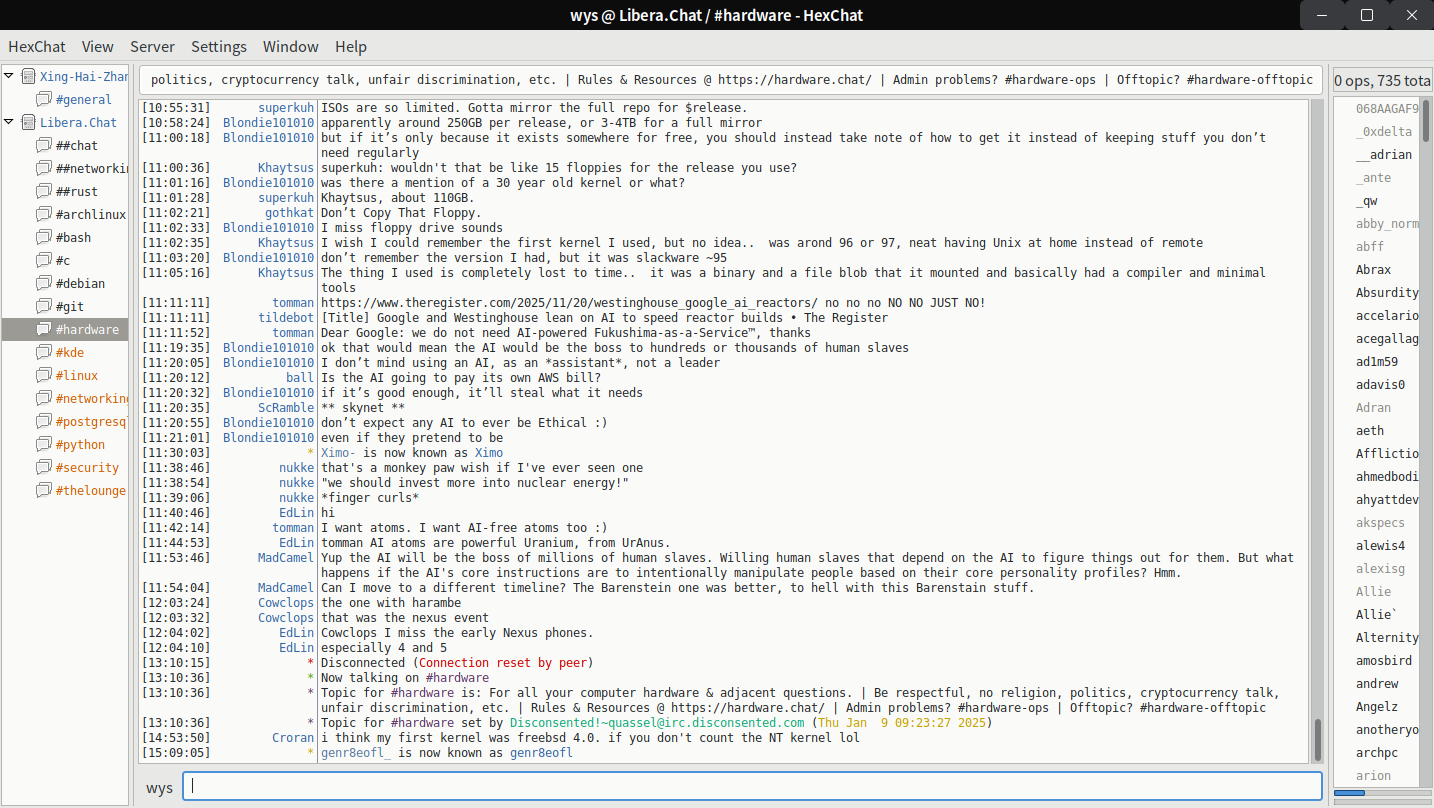Click the message input field

(x=750, y=786)
